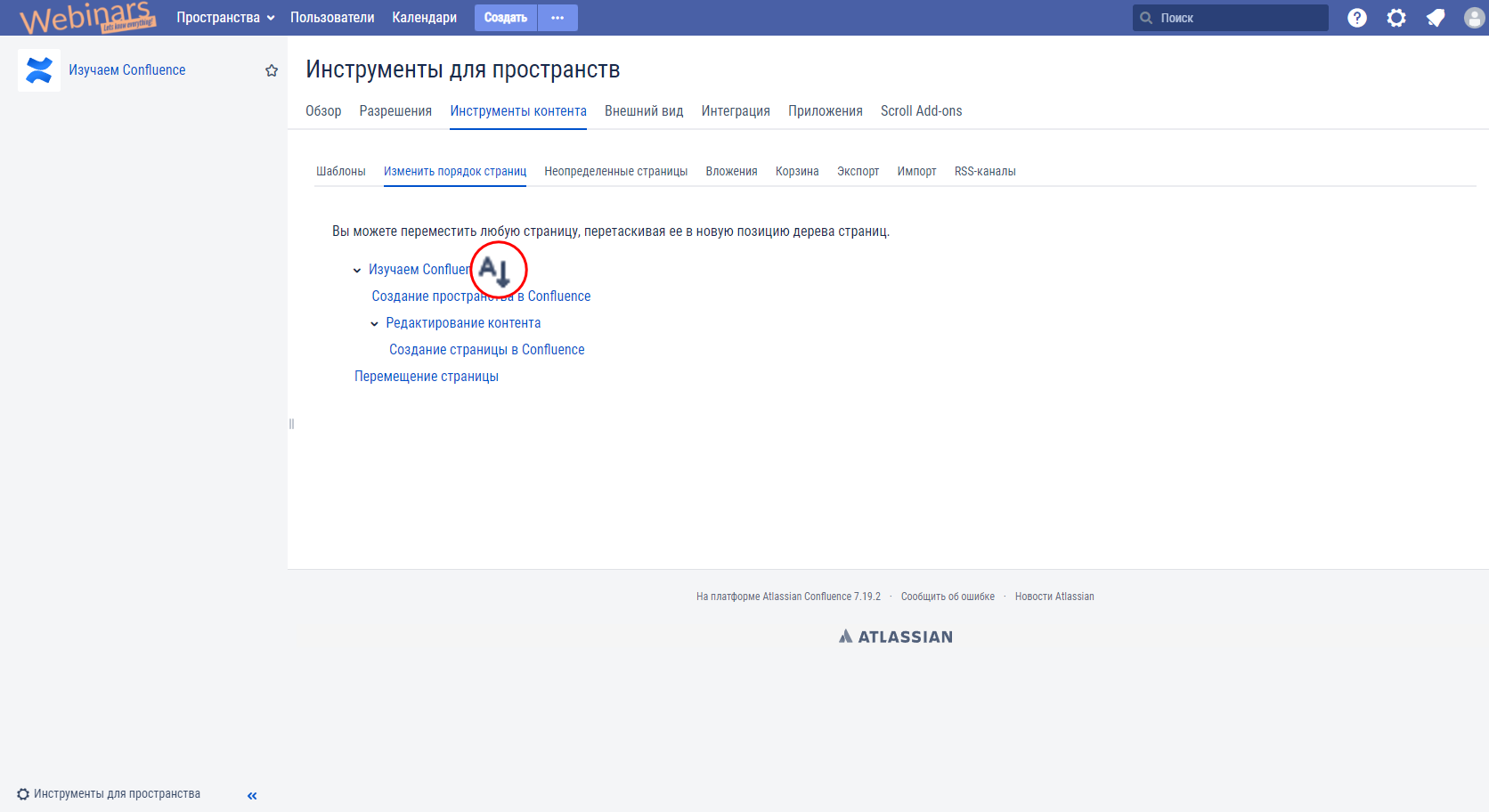Open the settings gear menu
The height and width of the screenshot is (812, 1489).
1395,18
